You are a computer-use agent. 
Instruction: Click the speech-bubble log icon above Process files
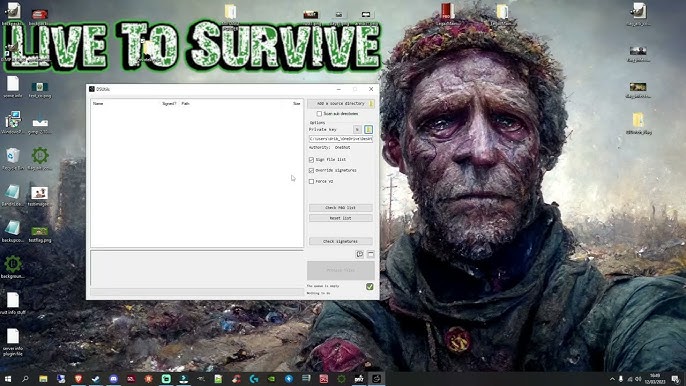[360, 254]
